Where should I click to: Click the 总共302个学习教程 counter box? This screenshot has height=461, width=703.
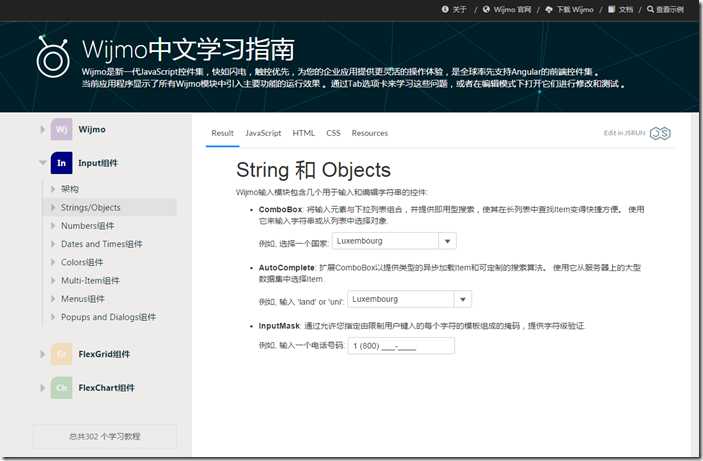[105, 436]
